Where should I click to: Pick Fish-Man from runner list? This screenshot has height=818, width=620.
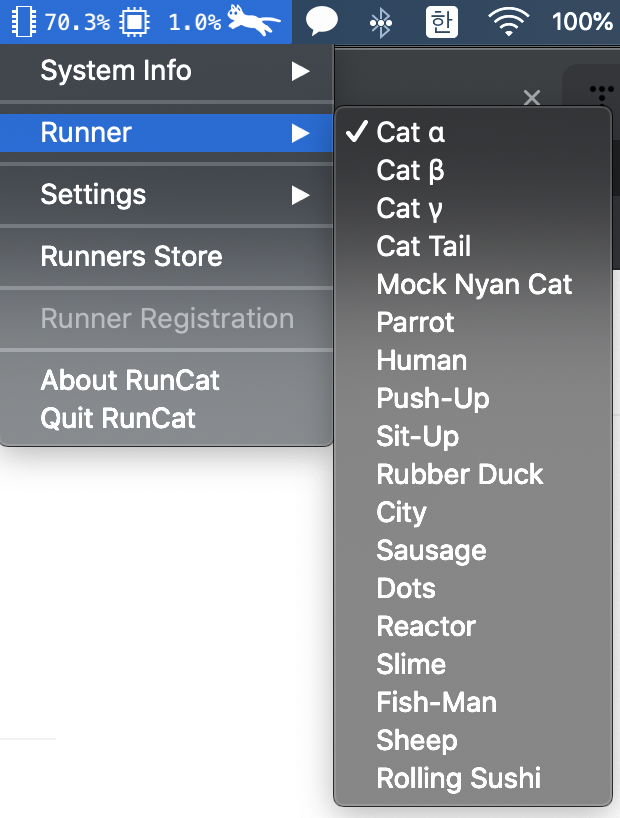(x=473, y=702)
